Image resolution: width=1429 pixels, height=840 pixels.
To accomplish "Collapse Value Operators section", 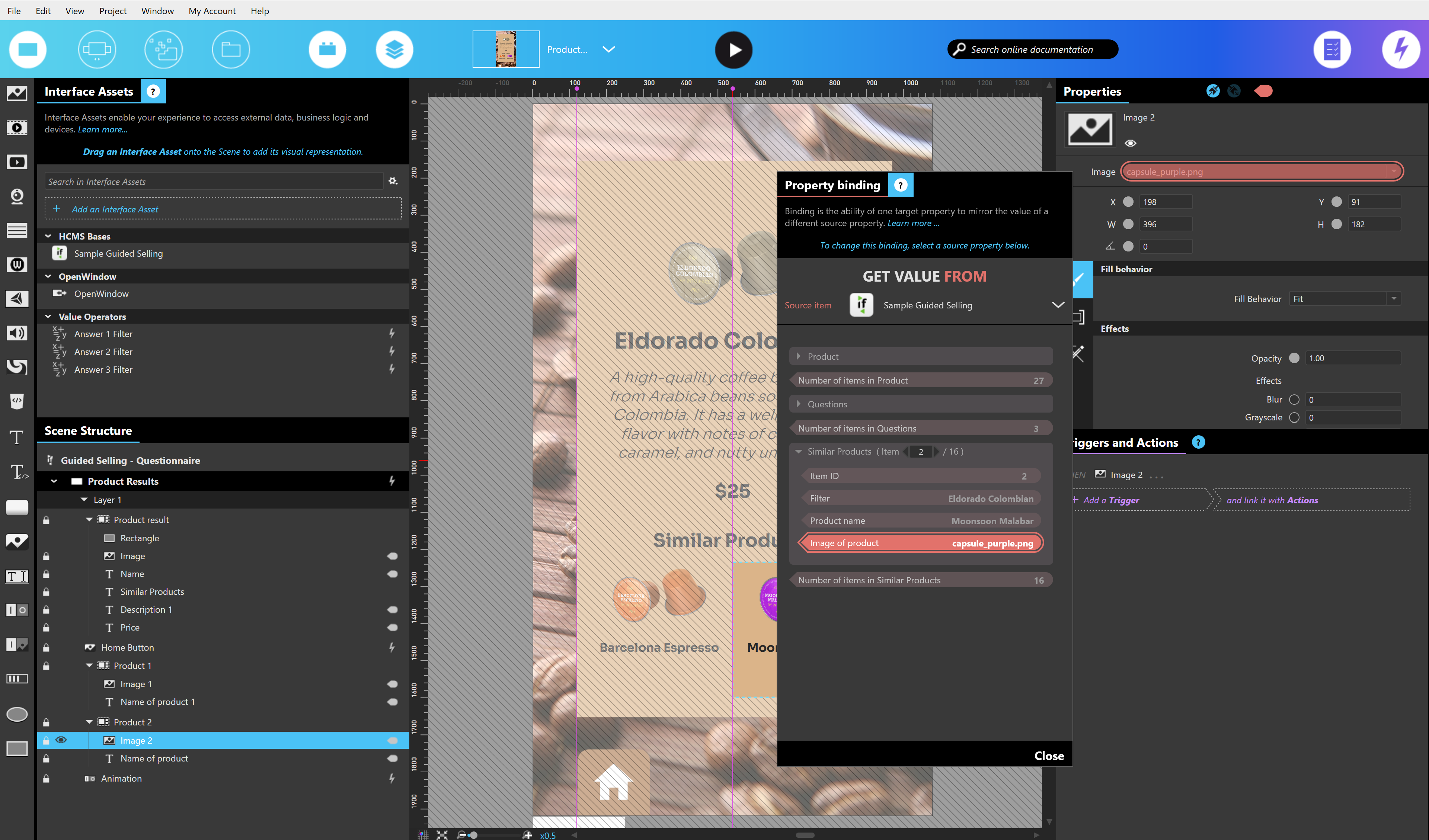I will tap(48, 316).
